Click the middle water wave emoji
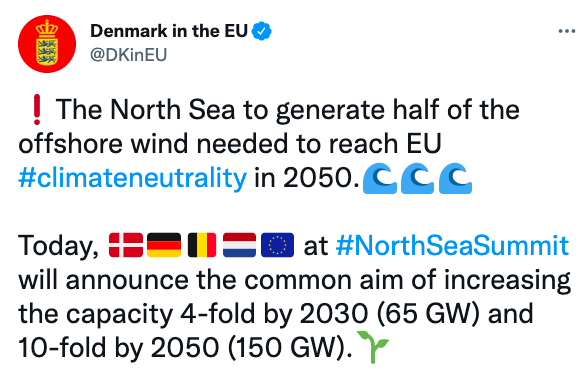 point(417,178)
